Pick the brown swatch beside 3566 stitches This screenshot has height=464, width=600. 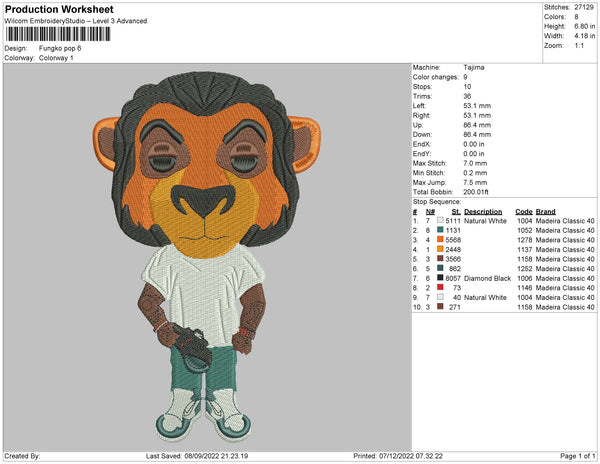[x=440, y=259]
